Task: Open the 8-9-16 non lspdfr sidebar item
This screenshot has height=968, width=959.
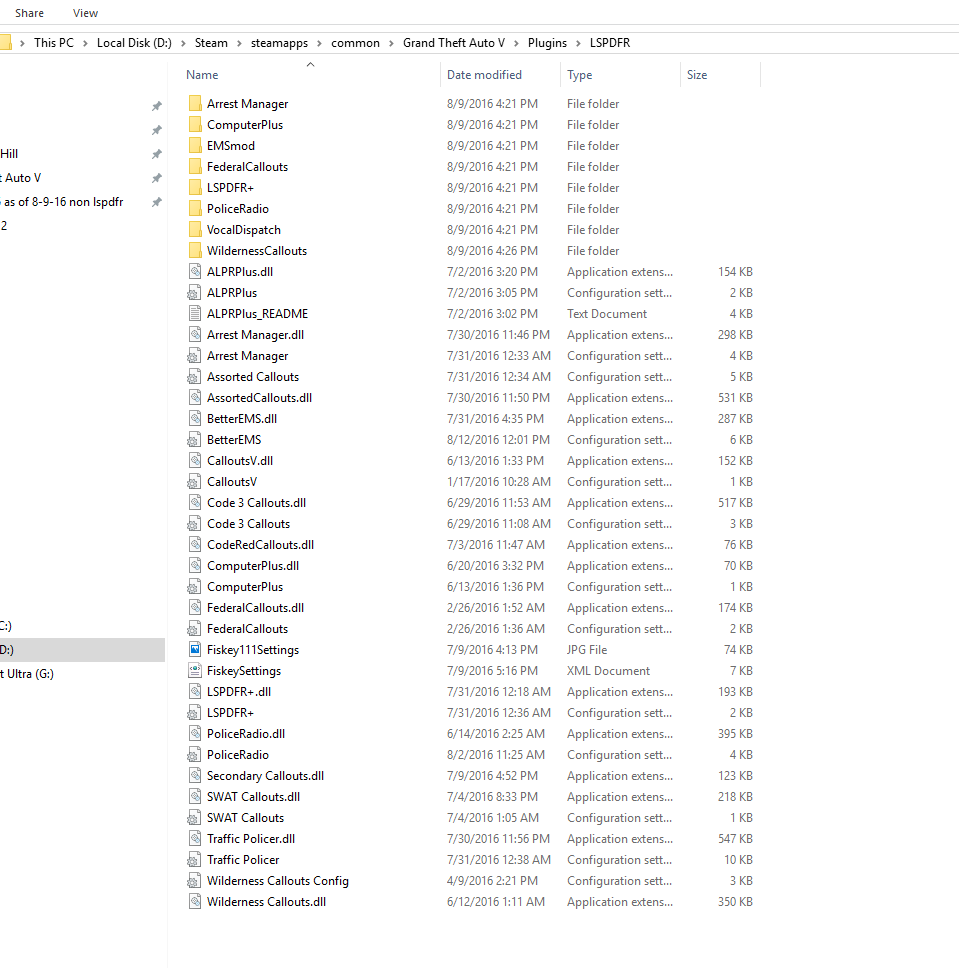Action: pos(62,202)
